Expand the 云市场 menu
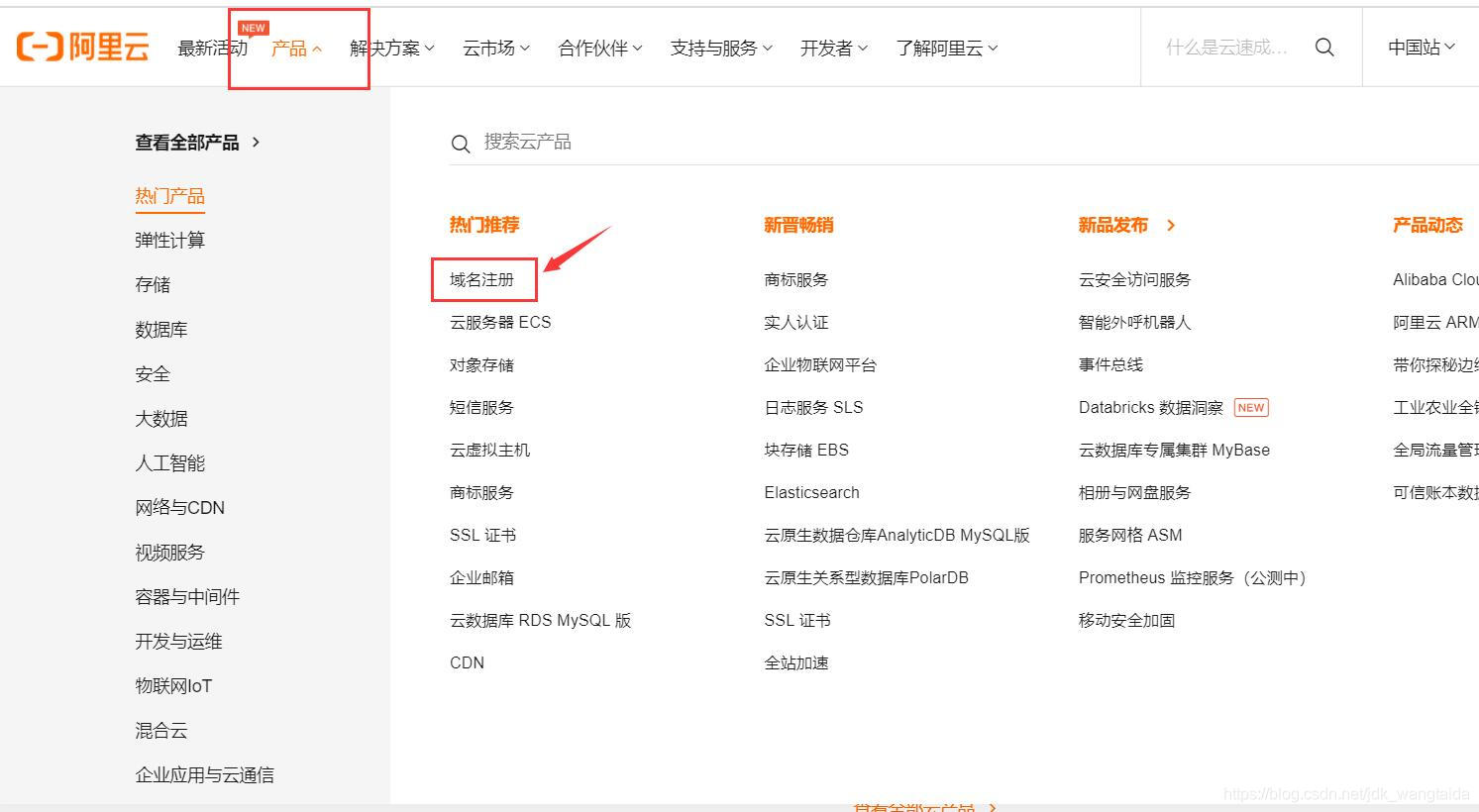This screenshot has width=1479, height=812. (x=496, y=48)
